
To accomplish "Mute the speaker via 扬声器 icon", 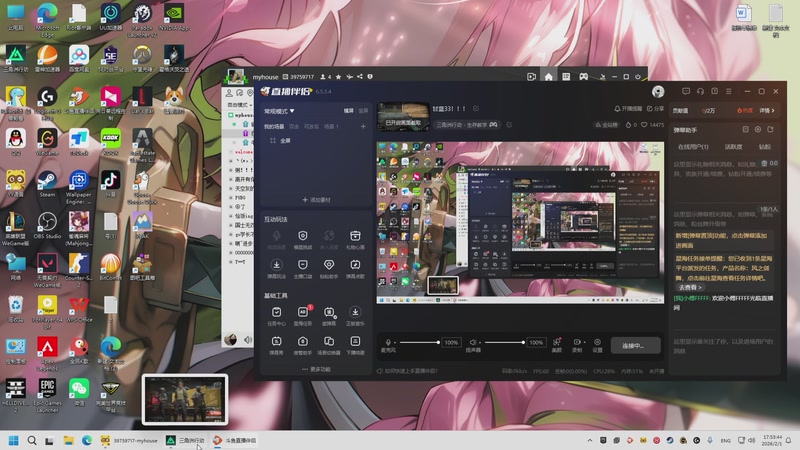I will 472,342.
